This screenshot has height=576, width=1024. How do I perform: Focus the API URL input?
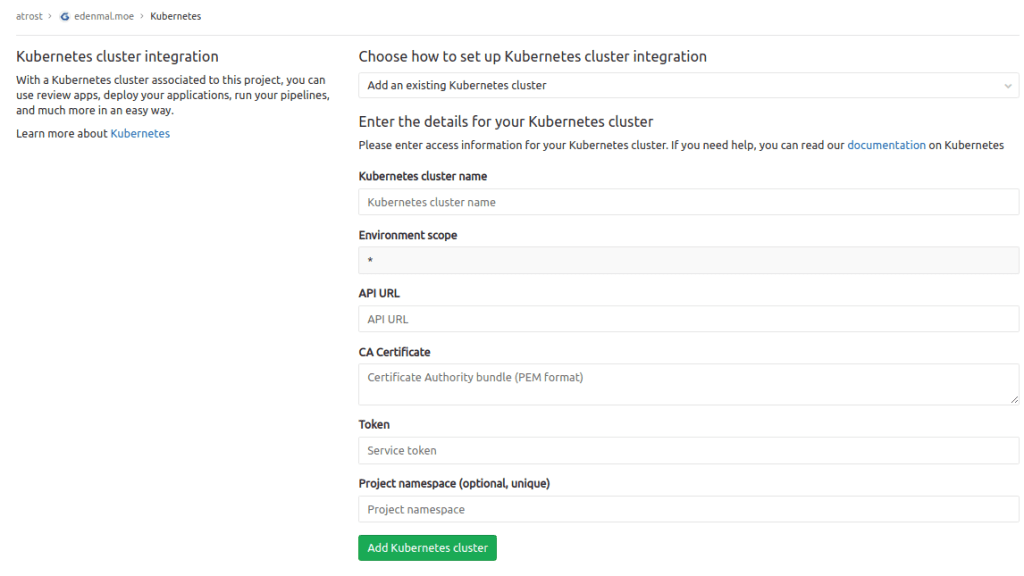[688, 318]
